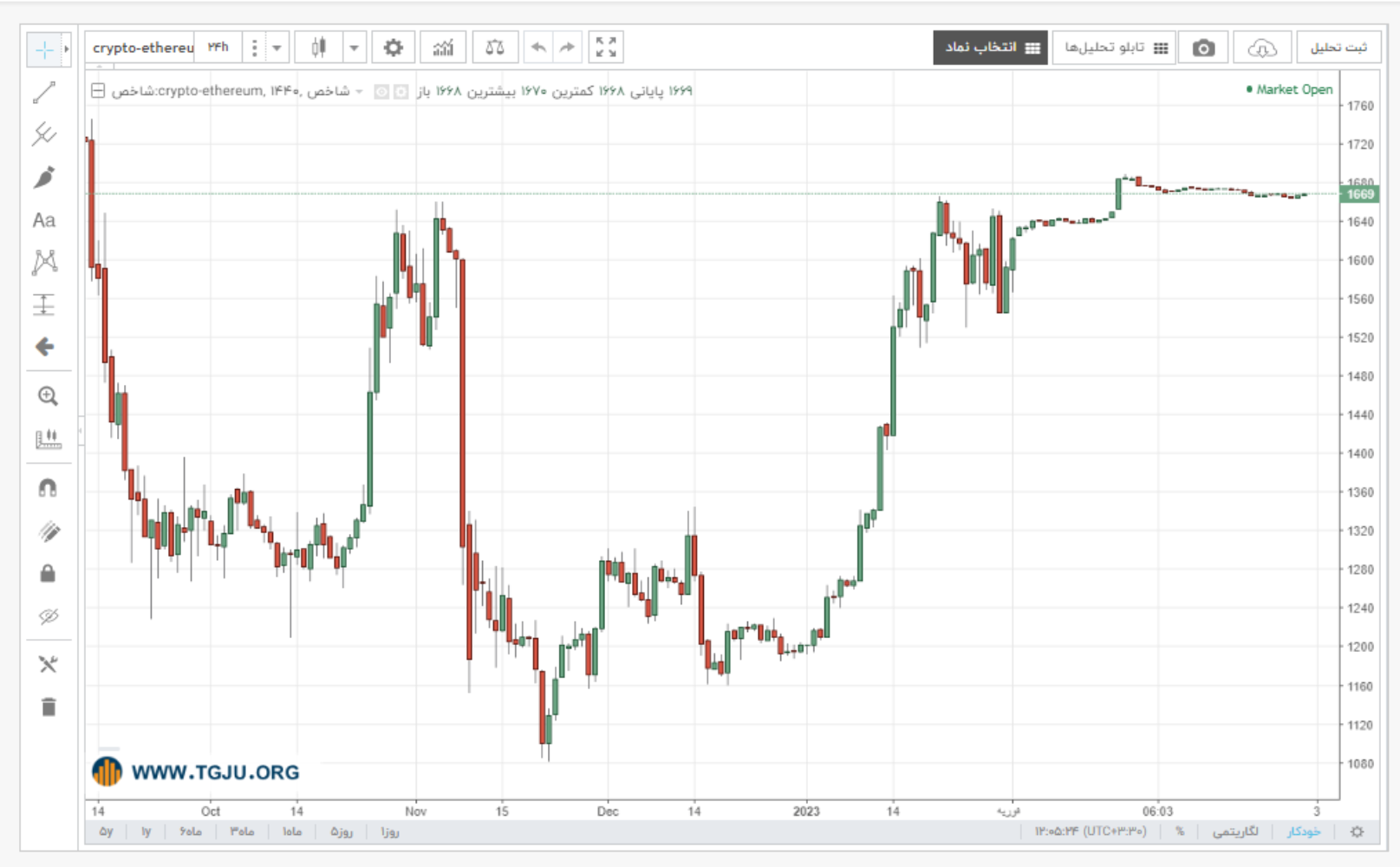This screenshot has height=867, width=1400.
Task: Enter fullscreen chart mode
Action: [x=606, y=48]
